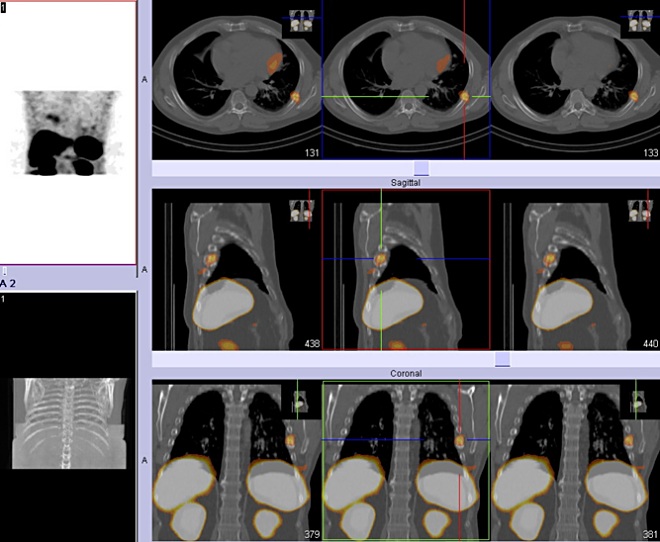The width and height of the screenshot is (660, 542).
Task: Select the Sagittal section header bar
Action: point(404,183)
